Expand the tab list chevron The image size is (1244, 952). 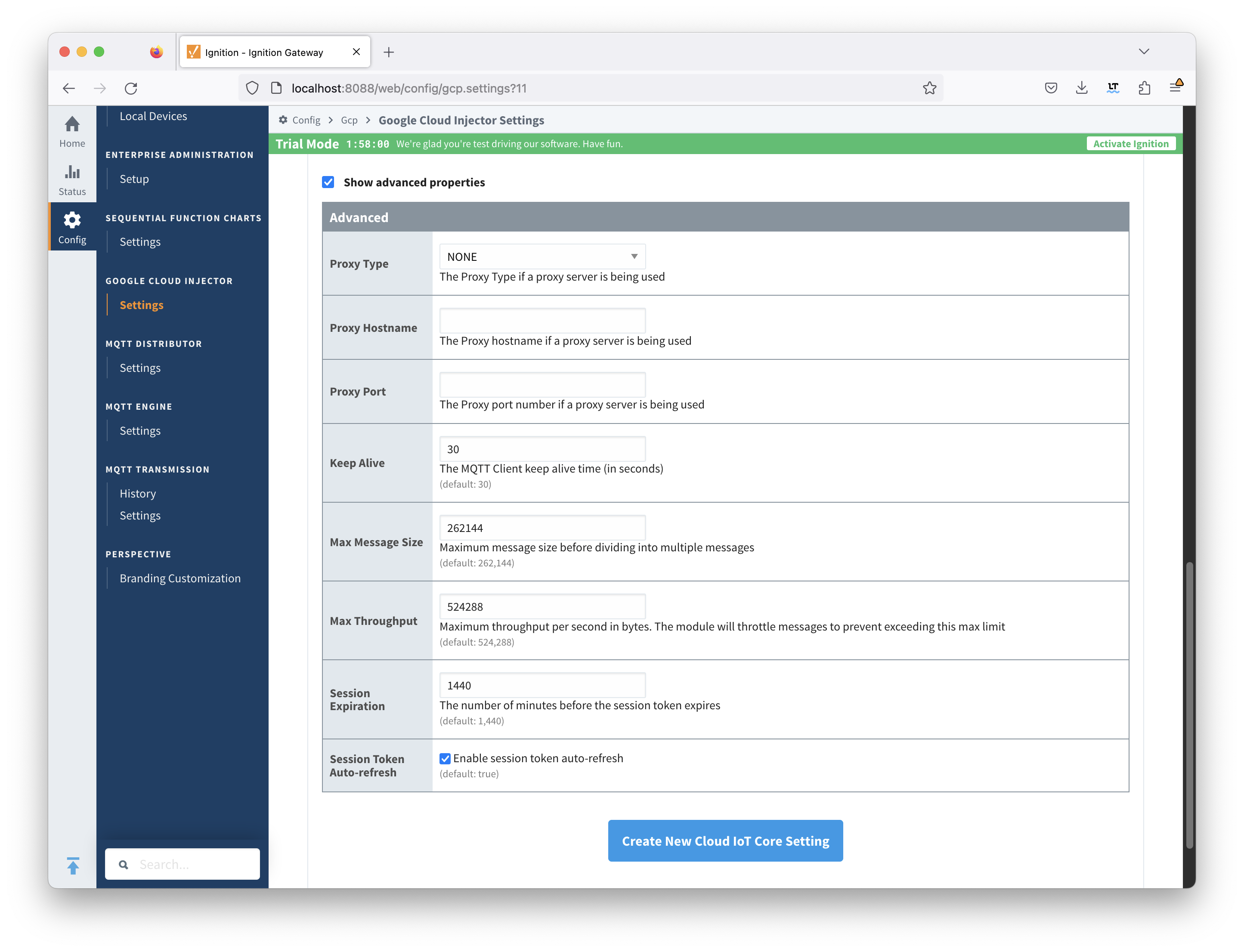[1144, 52]
